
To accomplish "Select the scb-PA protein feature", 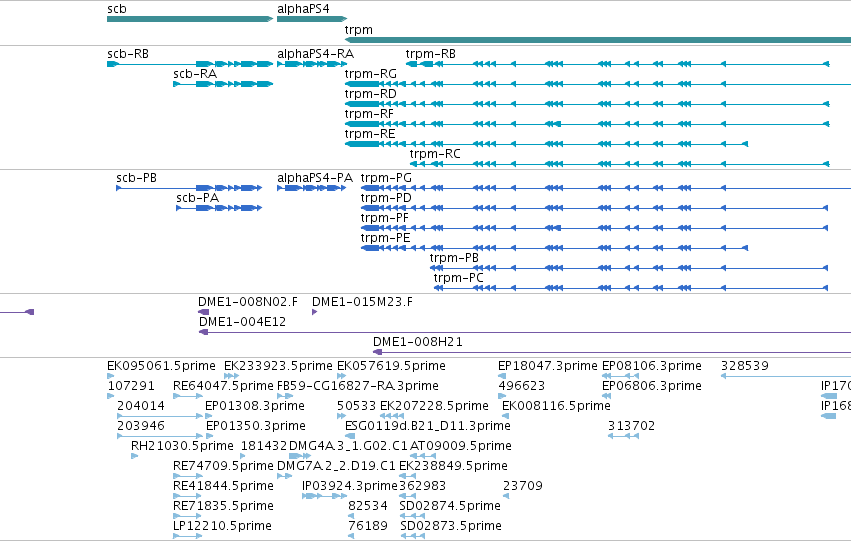I will coord(219,208).
